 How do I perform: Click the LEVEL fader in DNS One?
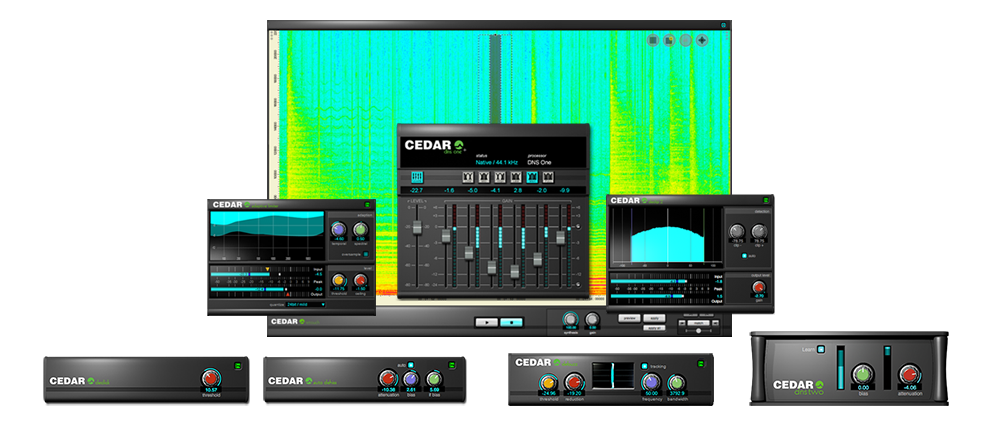417,228
